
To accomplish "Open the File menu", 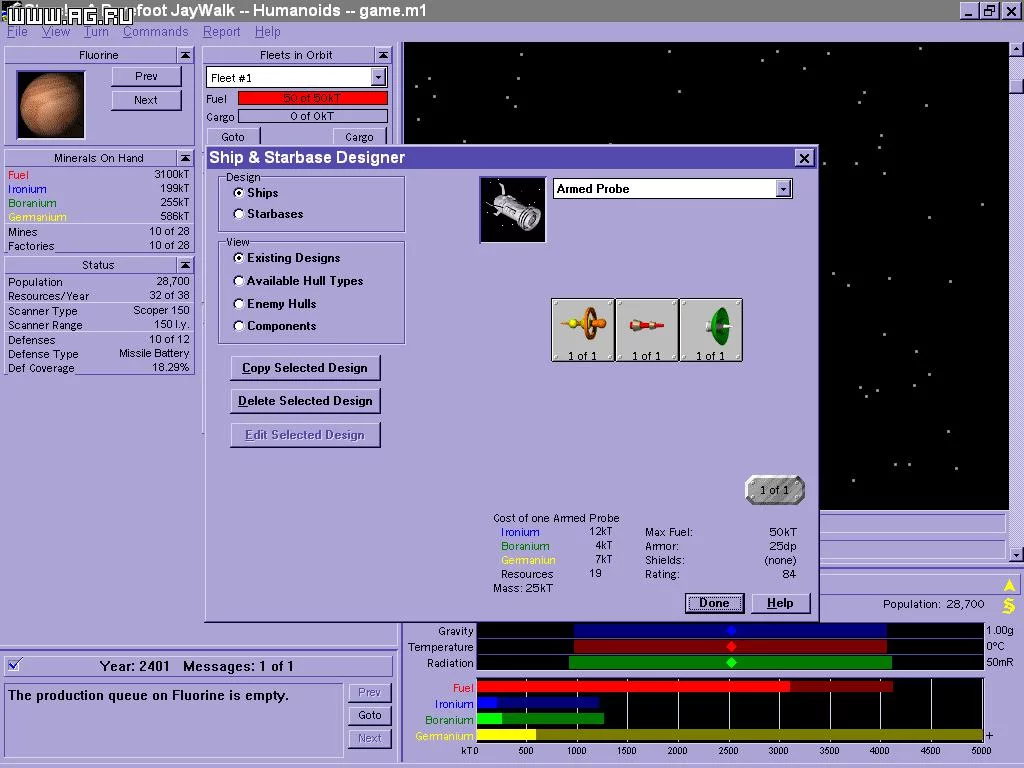I will [x=17, y=31].
